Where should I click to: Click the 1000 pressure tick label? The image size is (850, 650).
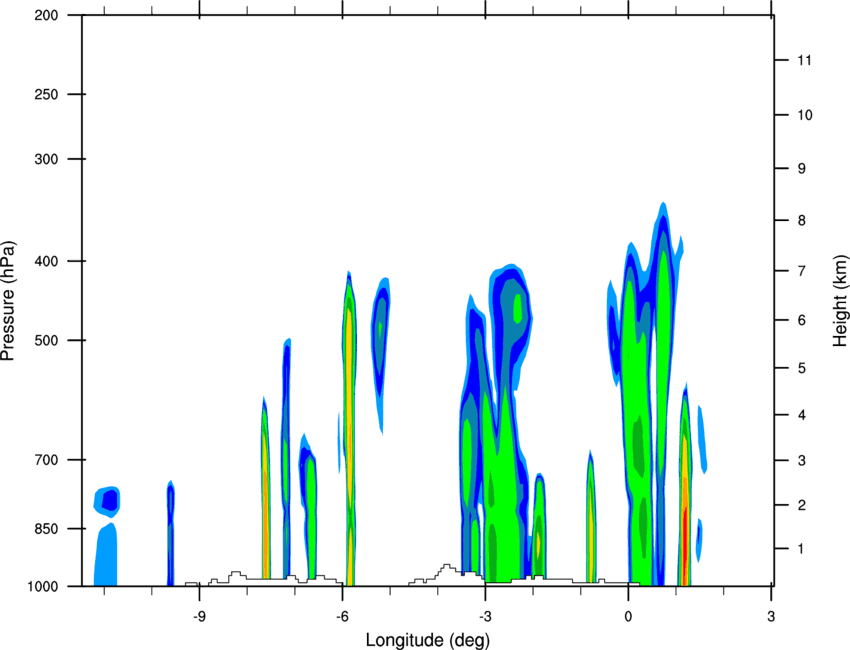[43, 586]
